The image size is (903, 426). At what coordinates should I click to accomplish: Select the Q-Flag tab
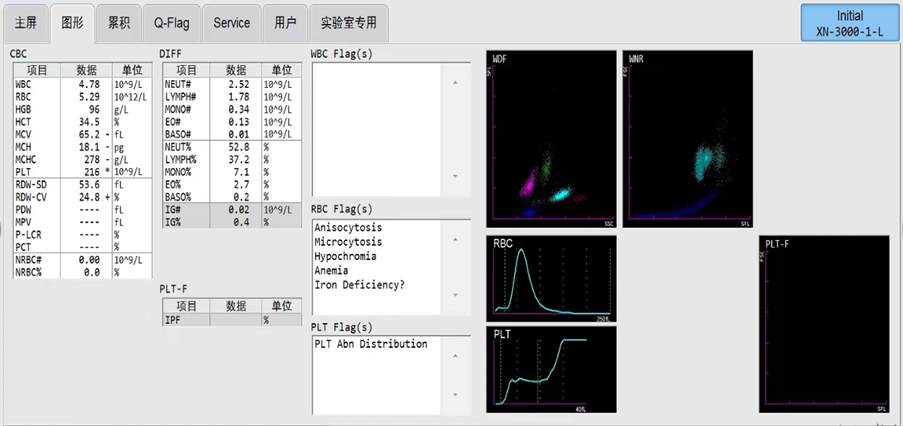click(170, 22)
